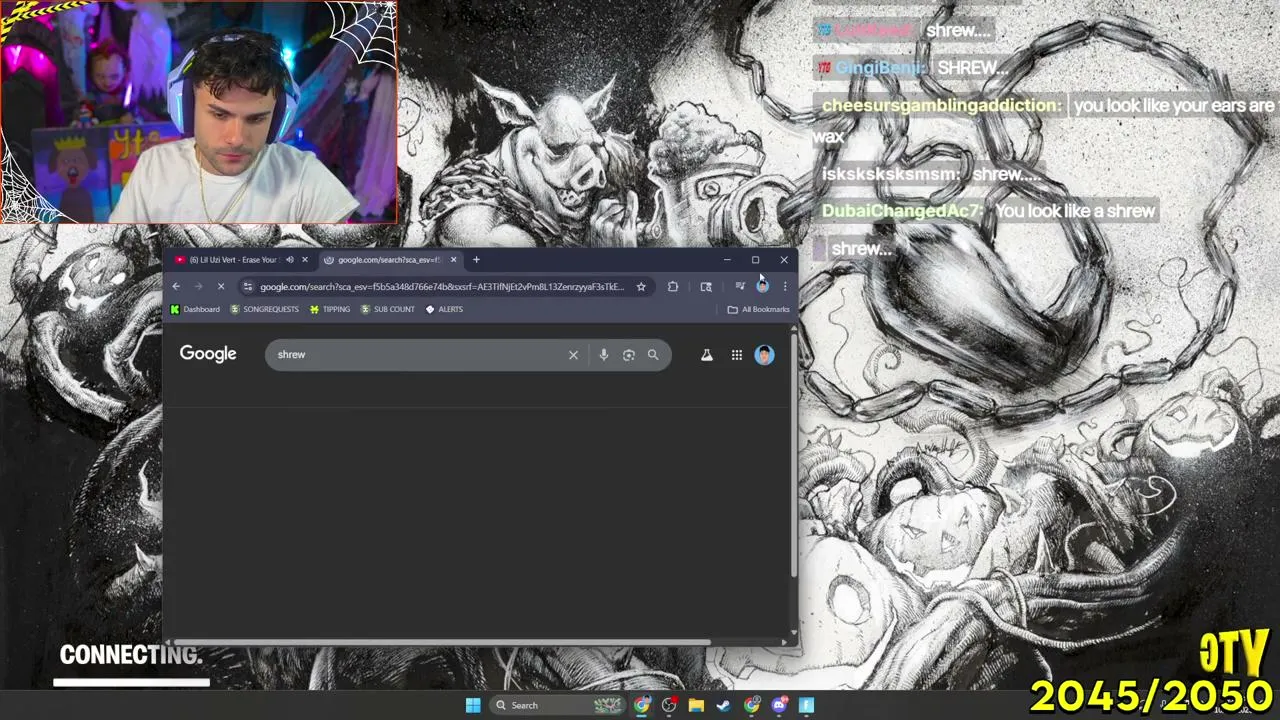1280x720 pixels.
Task: Select the google.com/search tab
Action: point(389,260)
